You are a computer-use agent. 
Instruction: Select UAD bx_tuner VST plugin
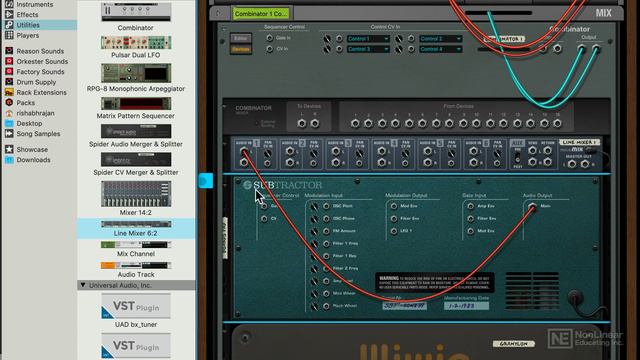[136, 306]
